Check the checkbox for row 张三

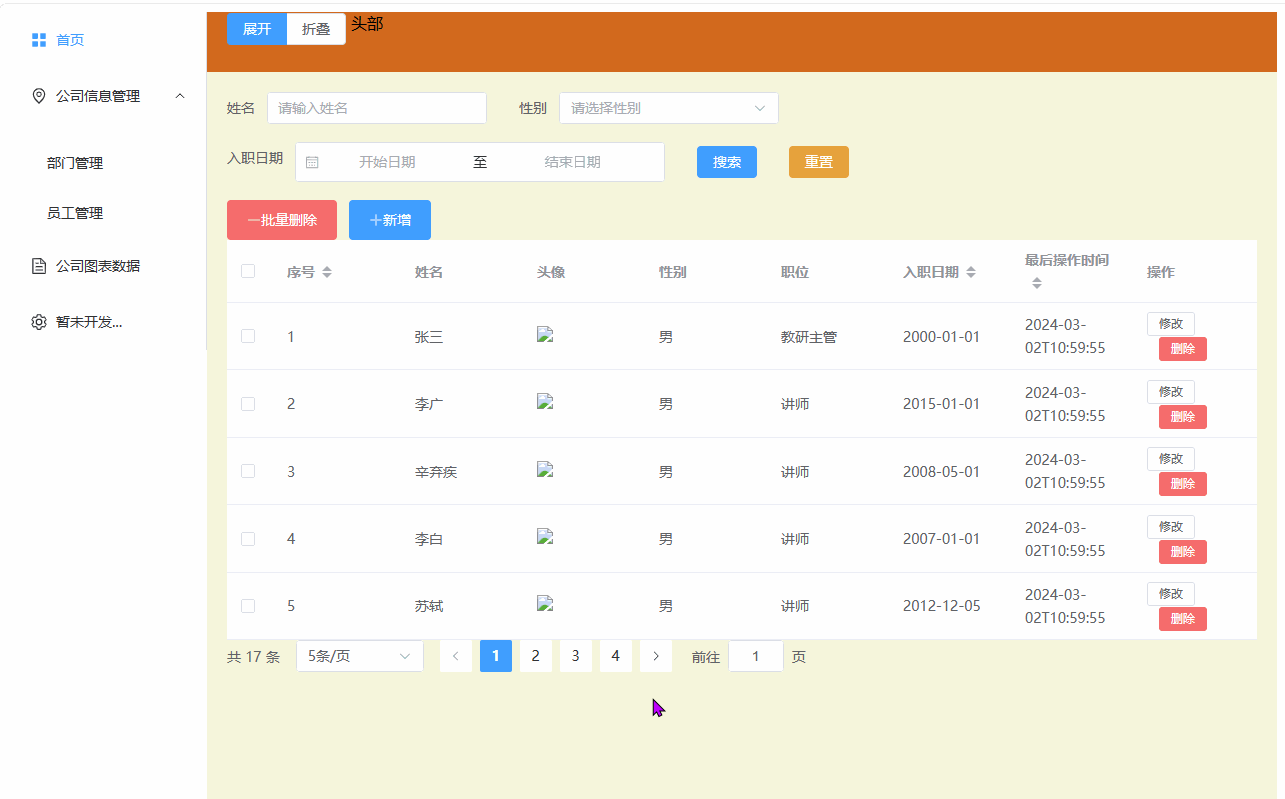point(248,336)
